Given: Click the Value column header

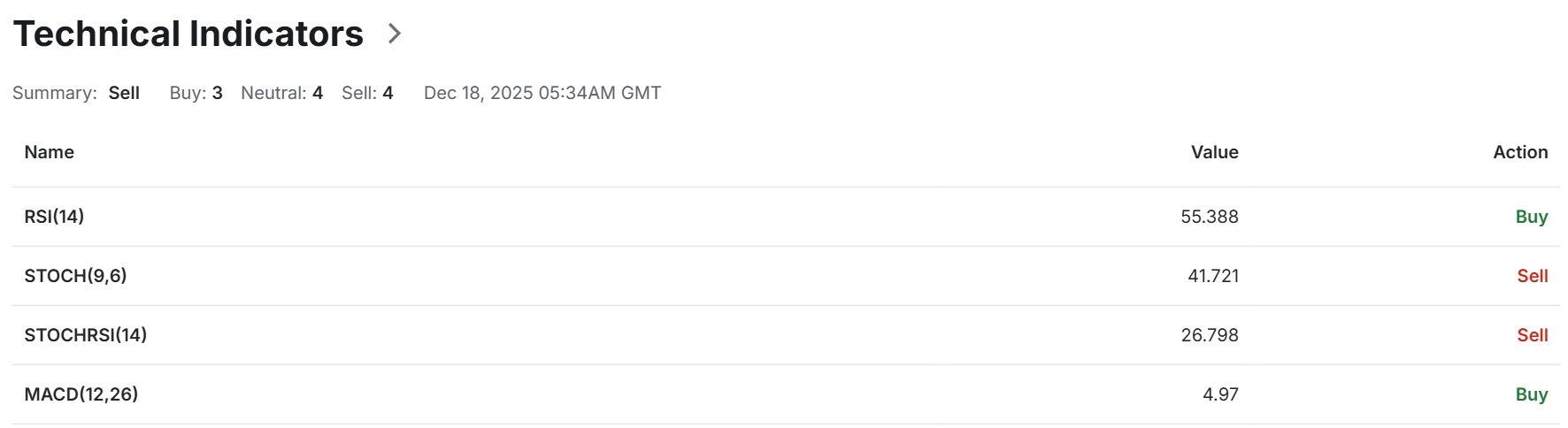Looking at the screenshot, I should pos(1214,152).
